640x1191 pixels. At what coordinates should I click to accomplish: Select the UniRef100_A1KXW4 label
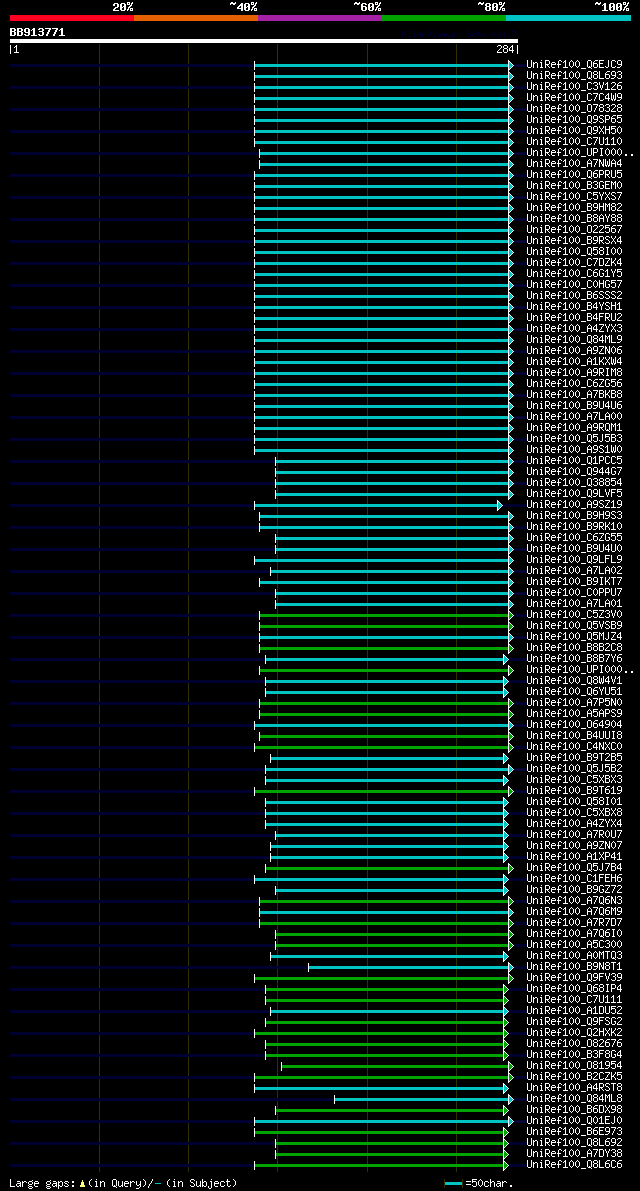[x=574, y=362]
